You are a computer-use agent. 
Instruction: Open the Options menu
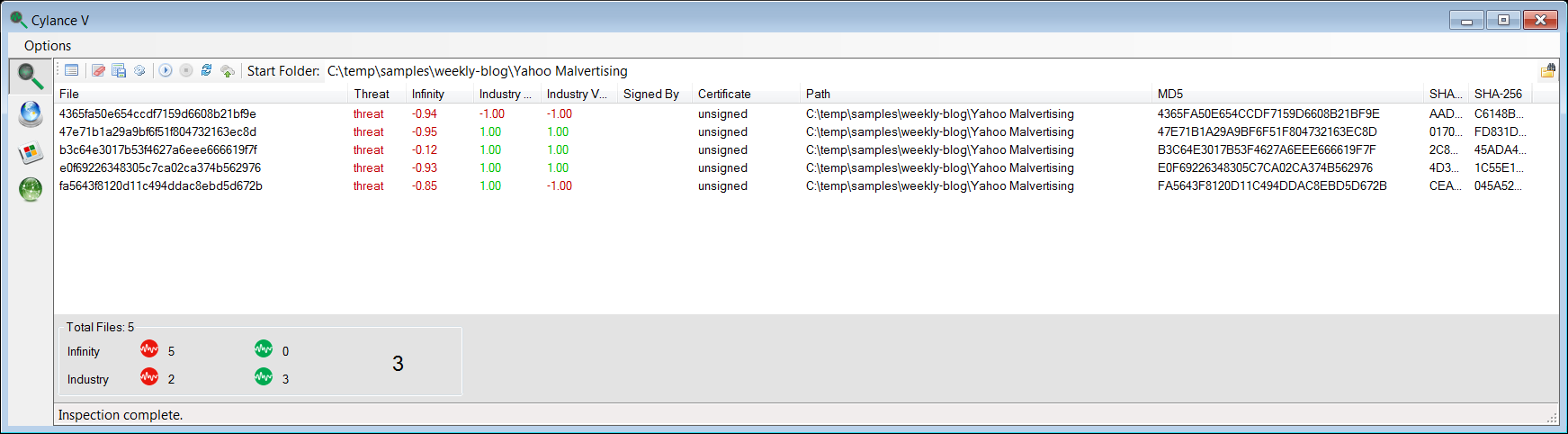click(x=48, y=46)
